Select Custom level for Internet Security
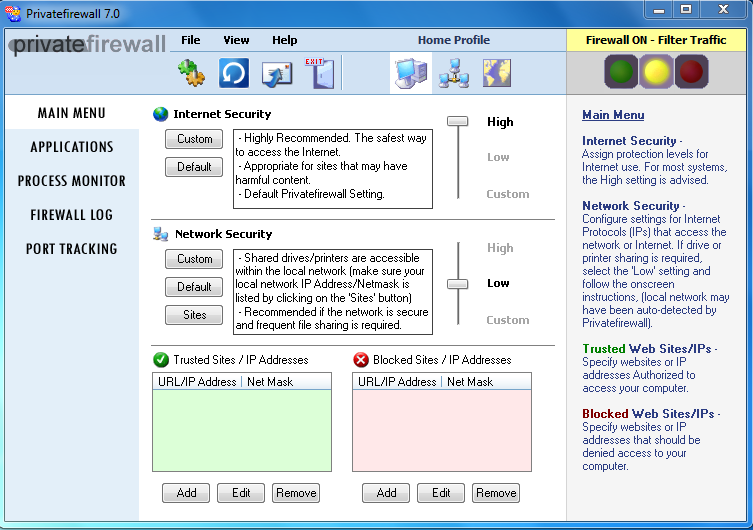Image resolution: width=753 pixels, height=530 pixels. (508, 194)
